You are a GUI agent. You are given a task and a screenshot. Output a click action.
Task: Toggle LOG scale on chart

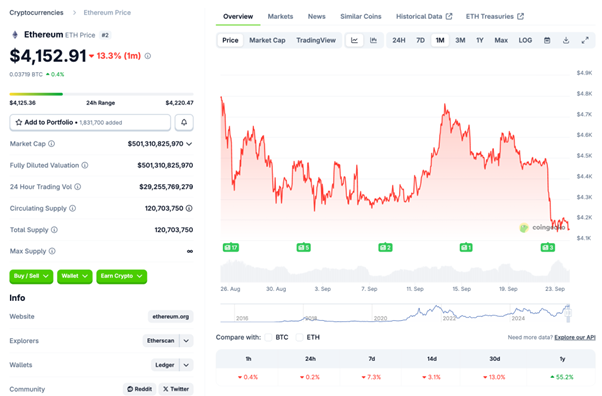[525, 40]
